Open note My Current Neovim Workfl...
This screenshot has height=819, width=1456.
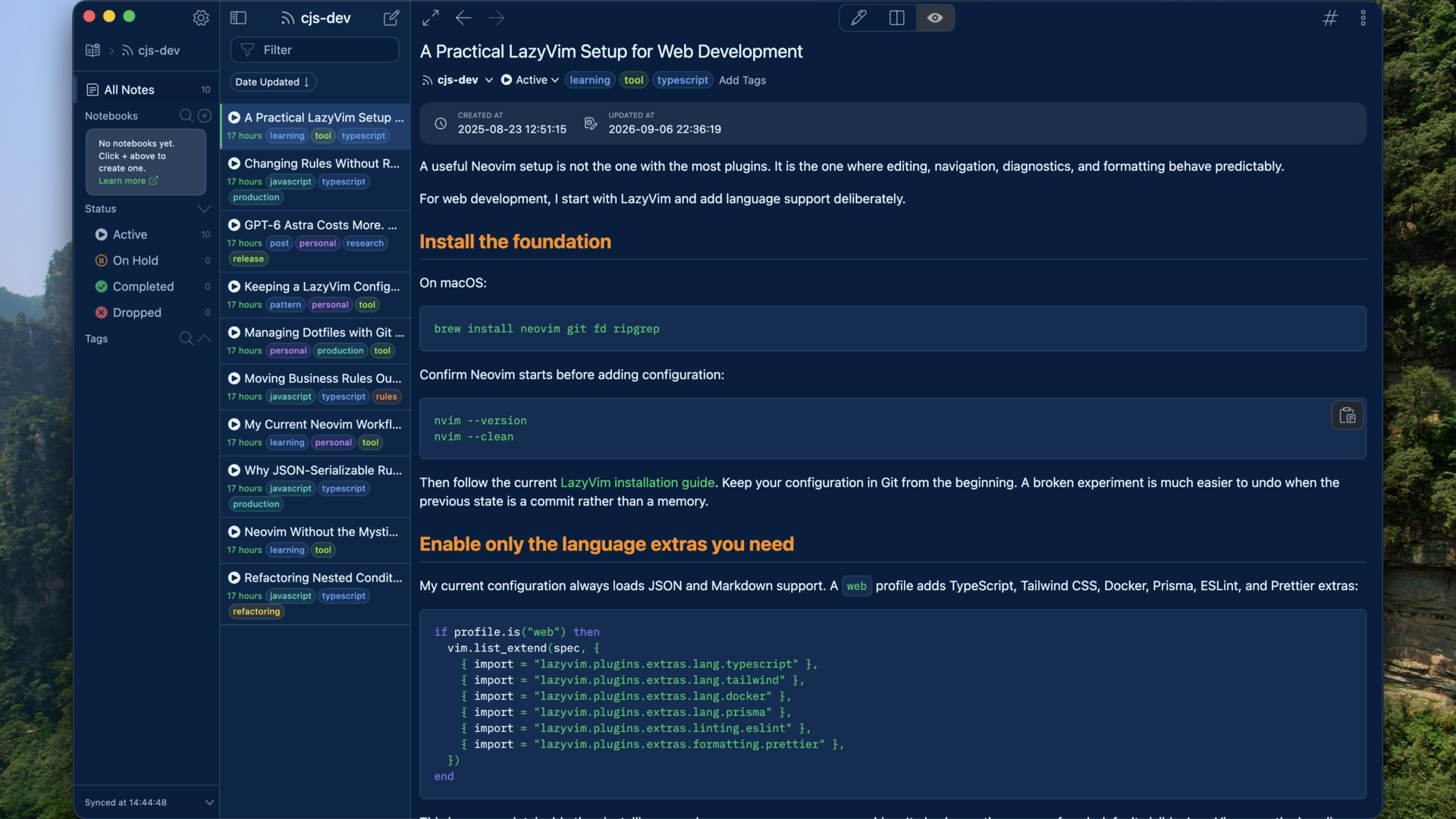click(x=315, y=433)
